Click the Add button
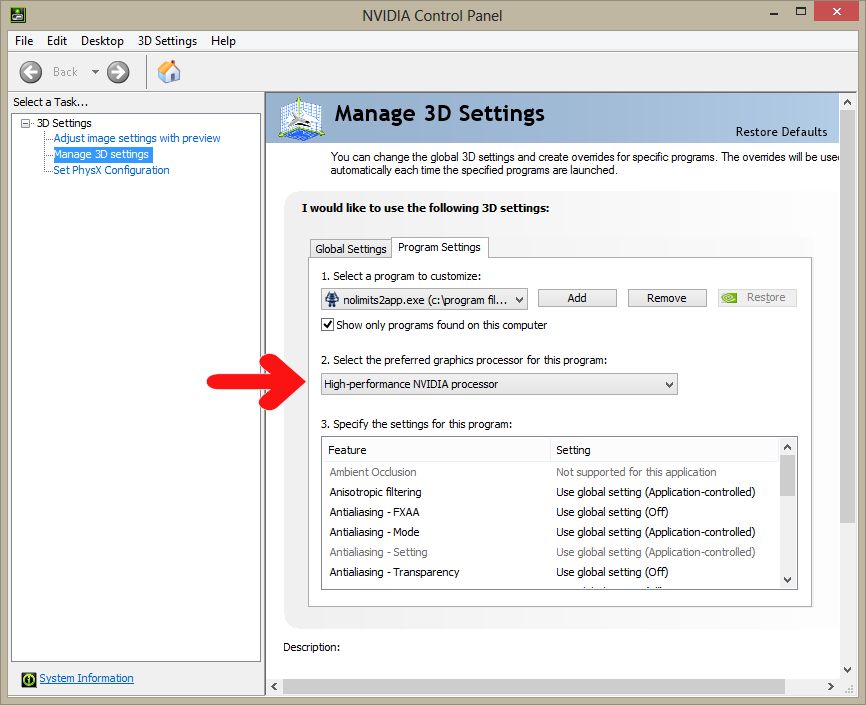 click(577, 298)
